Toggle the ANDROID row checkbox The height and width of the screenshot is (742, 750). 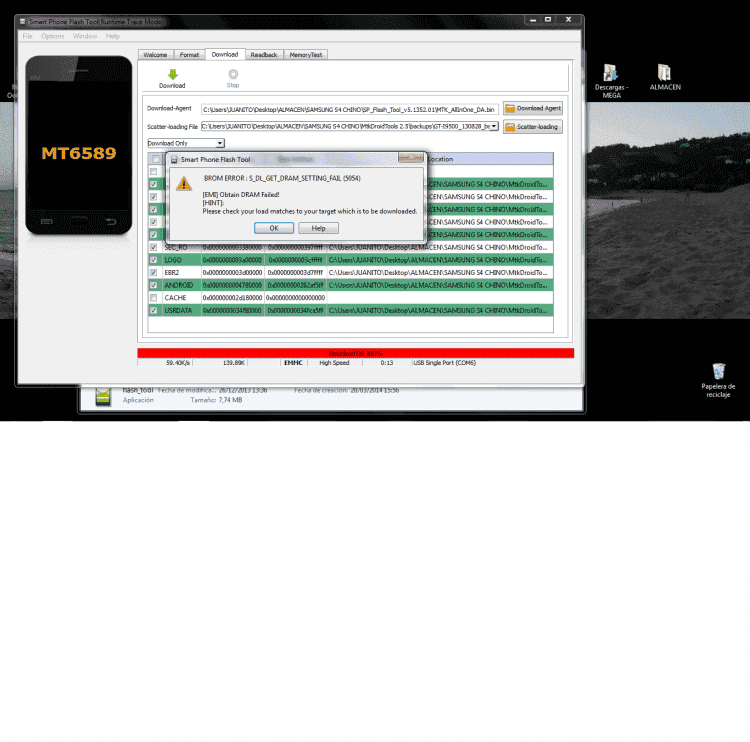click(x=154, y=285)
